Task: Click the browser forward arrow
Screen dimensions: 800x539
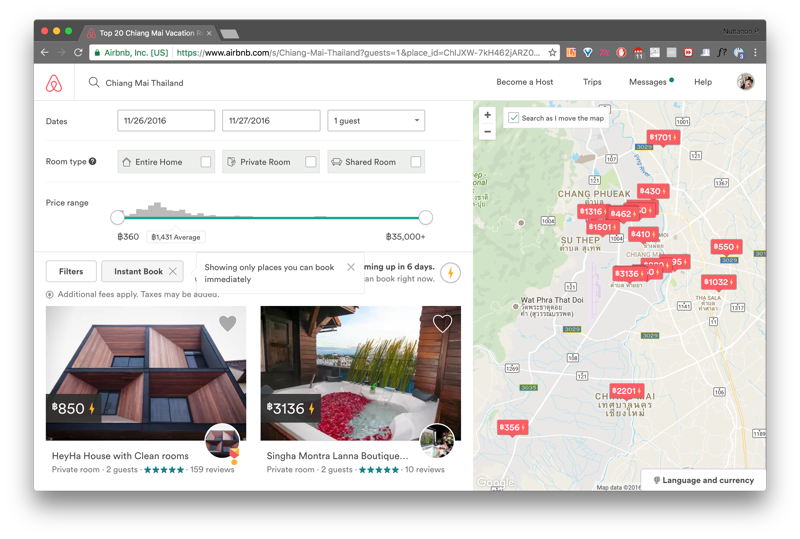Action: [x=61, y=52]
